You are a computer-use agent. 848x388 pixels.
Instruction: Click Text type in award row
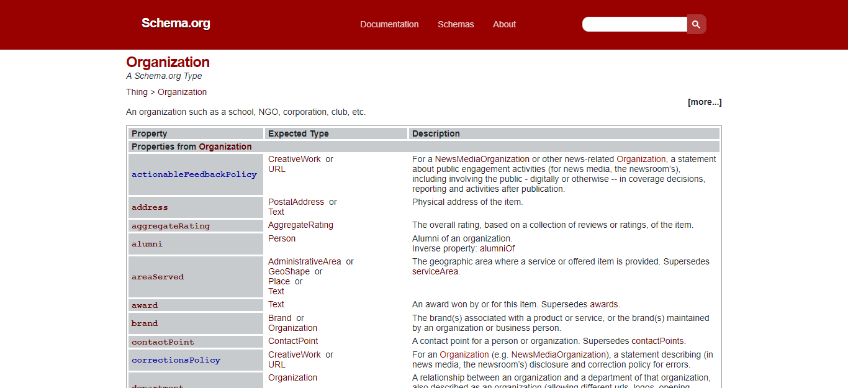[276, 304]
